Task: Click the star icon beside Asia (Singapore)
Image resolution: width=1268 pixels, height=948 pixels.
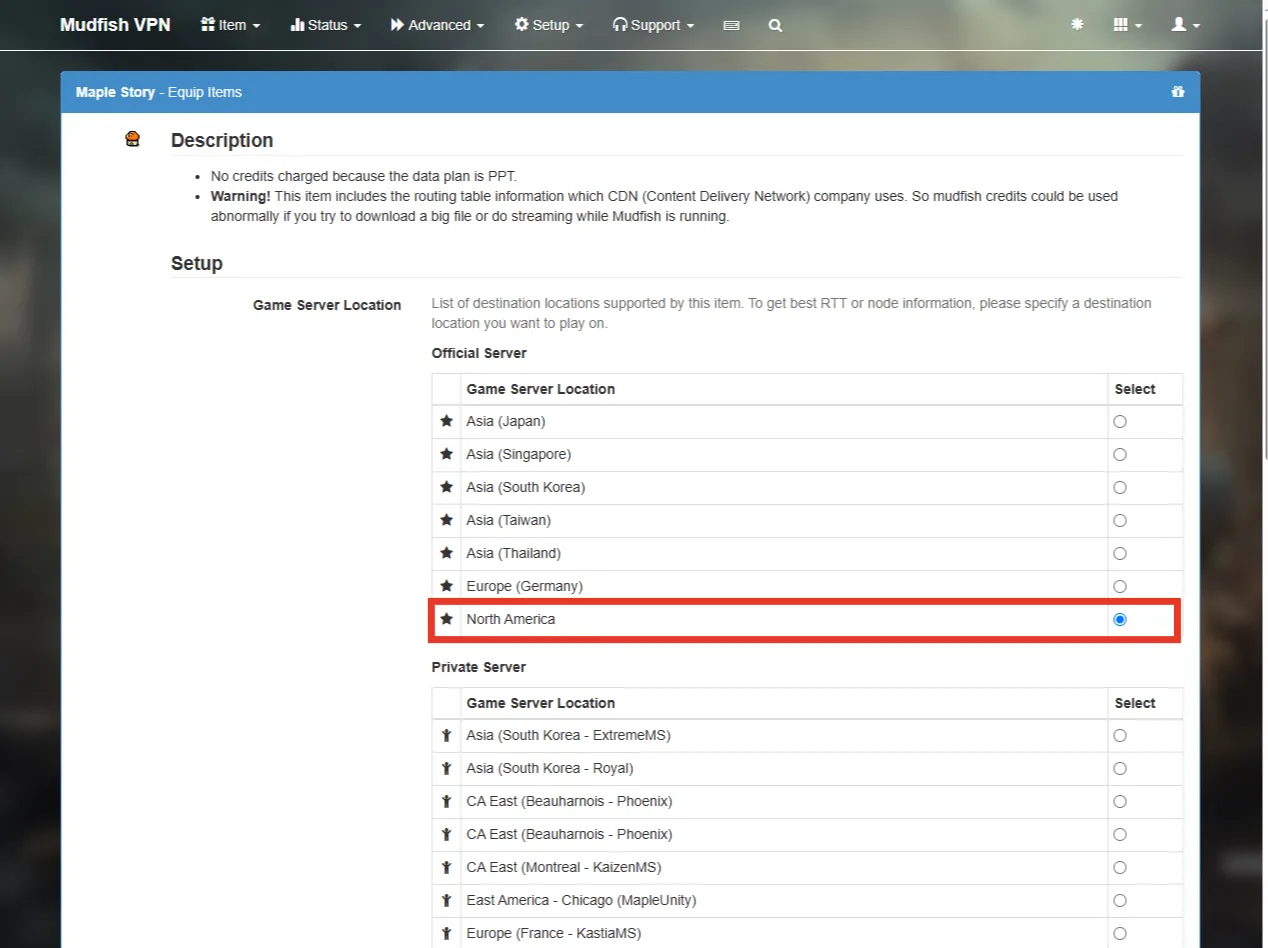Action: (447, 454)
